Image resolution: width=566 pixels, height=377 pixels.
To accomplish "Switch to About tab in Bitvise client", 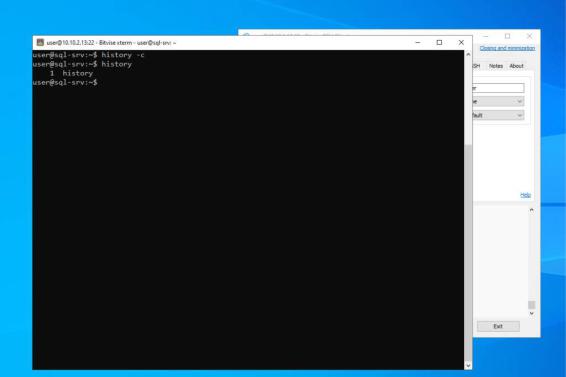I will click(x=516, y=66).
